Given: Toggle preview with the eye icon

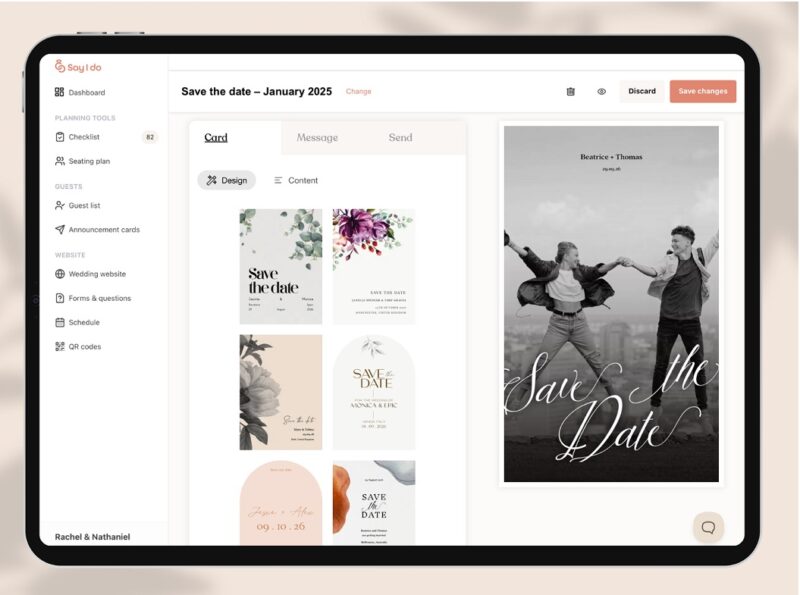Looking at the screenshot, I should coord(601,91).
